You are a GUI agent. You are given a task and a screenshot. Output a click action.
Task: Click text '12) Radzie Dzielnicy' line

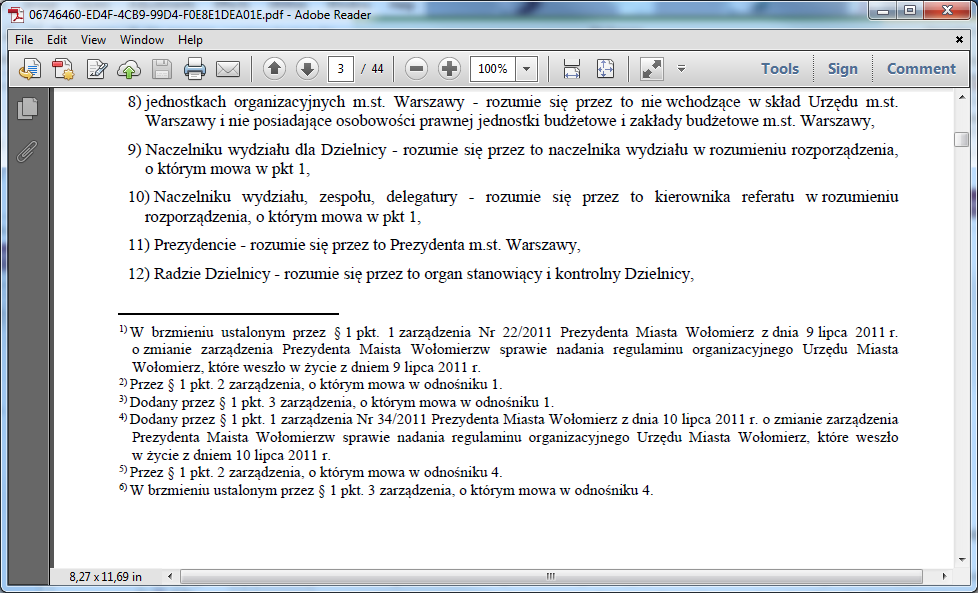(x=411, y=274)
